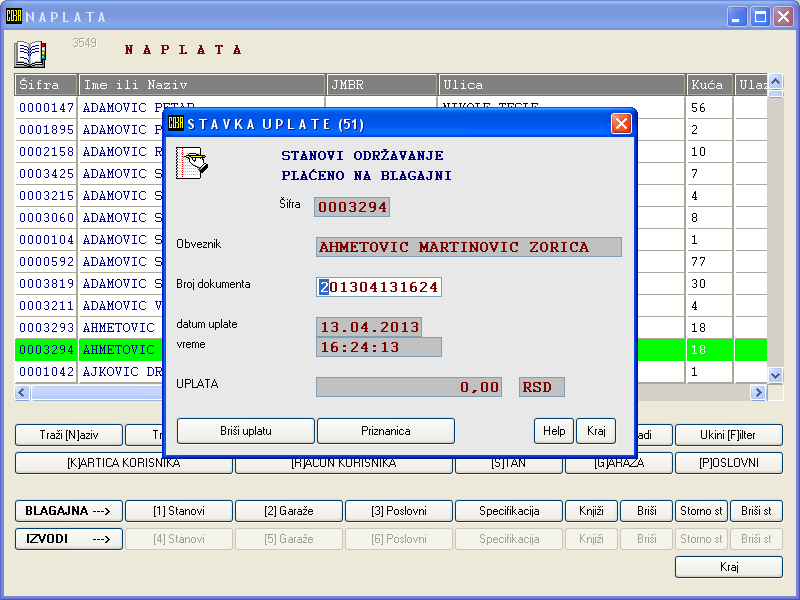
Task: Click the Priznanica button
Action: coord(386,431)
